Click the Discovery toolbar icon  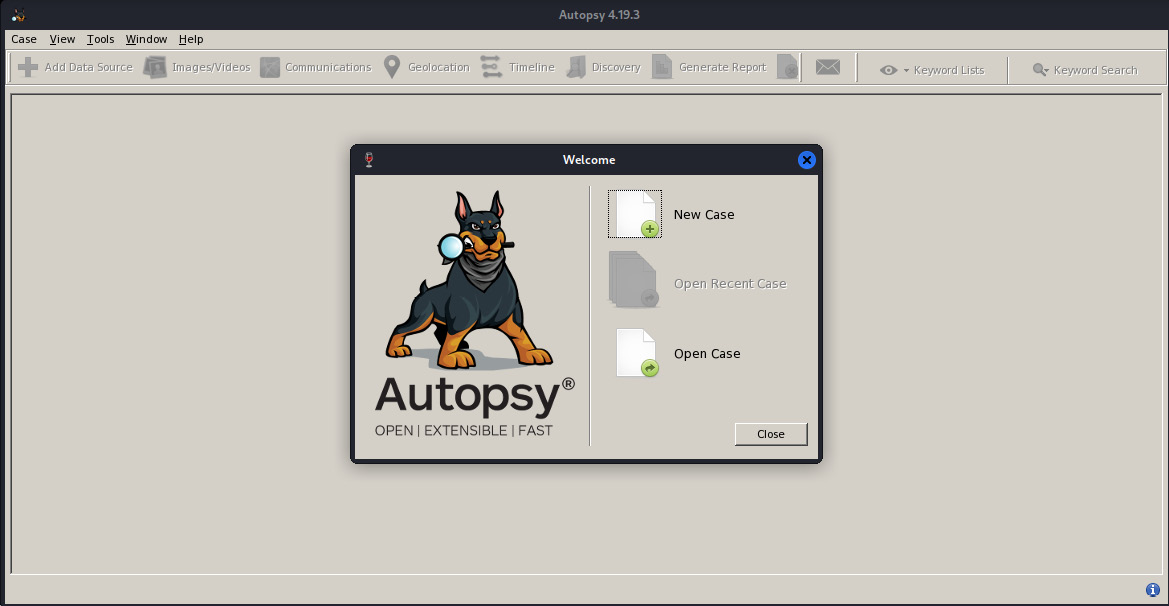click(576, 67)
